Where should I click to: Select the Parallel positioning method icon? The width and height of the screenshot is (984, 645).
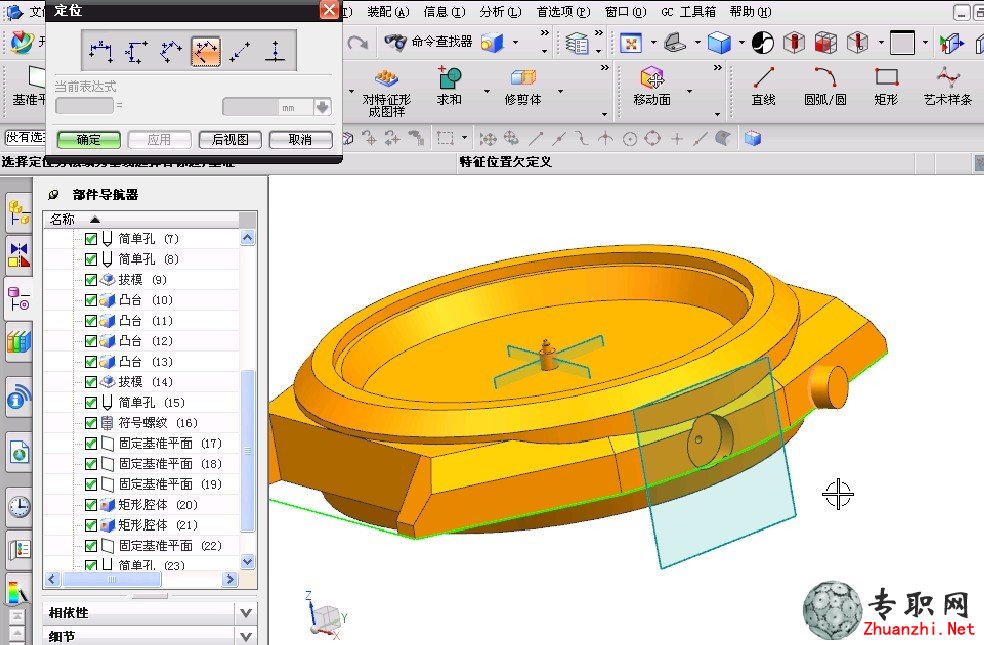click(x=171, y=52)
